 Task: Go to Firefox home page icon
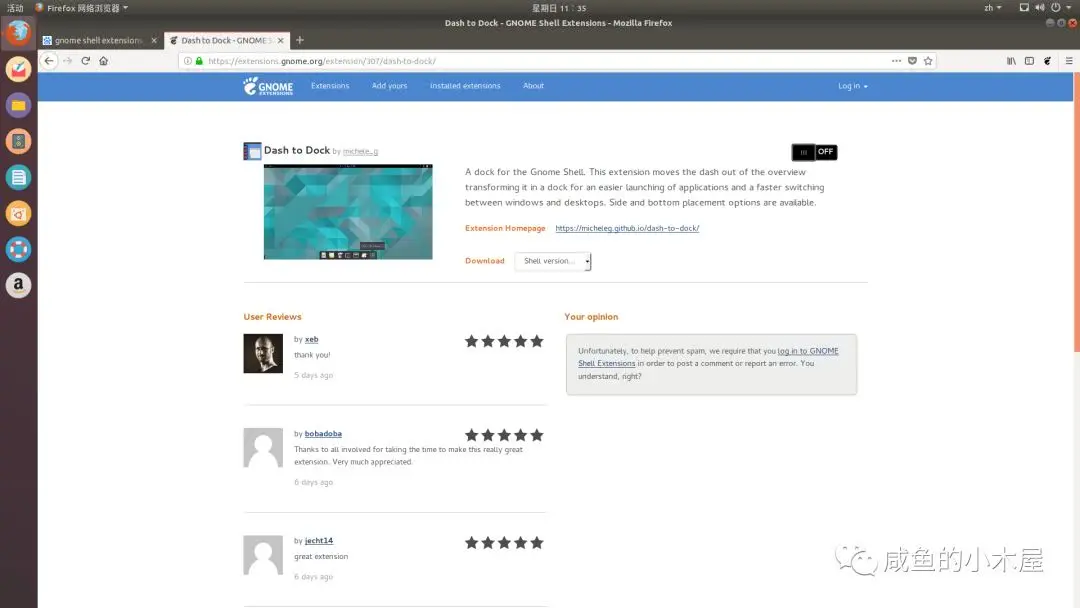[103, 61]
